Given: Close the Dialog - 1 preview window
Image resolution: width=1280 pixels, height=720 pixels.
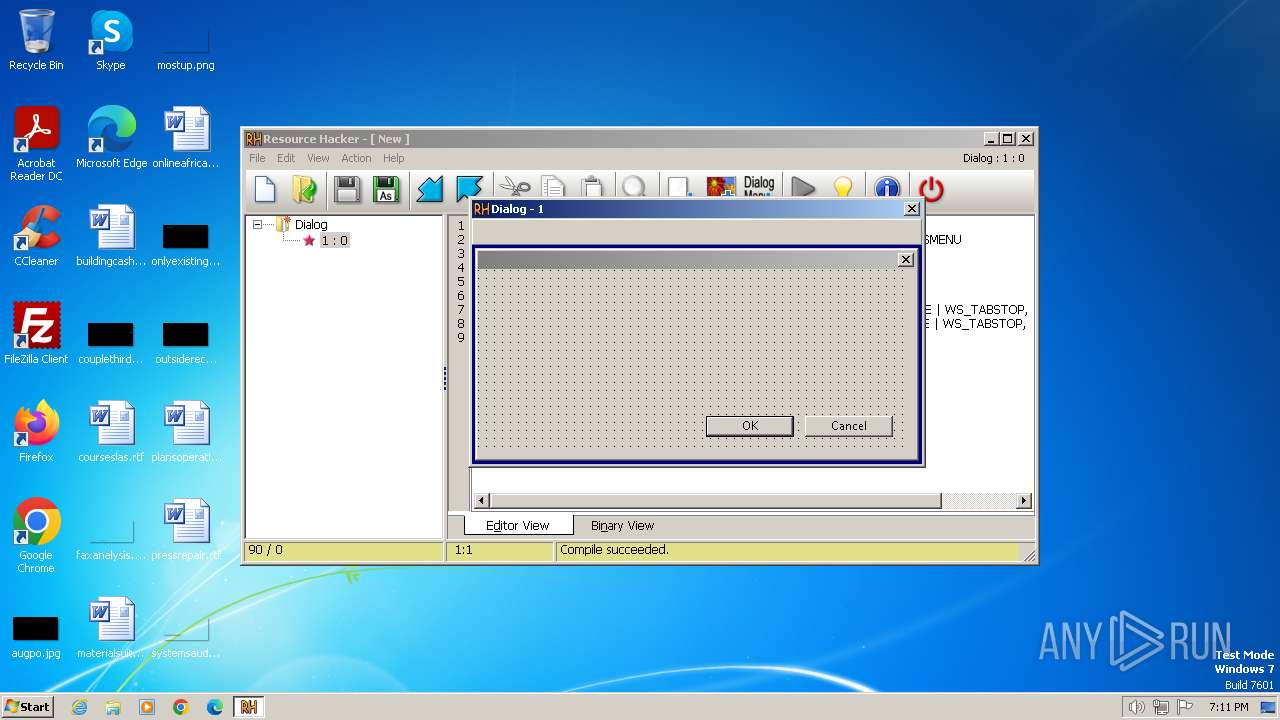Looking at the screenshot, I should point(911,209).
